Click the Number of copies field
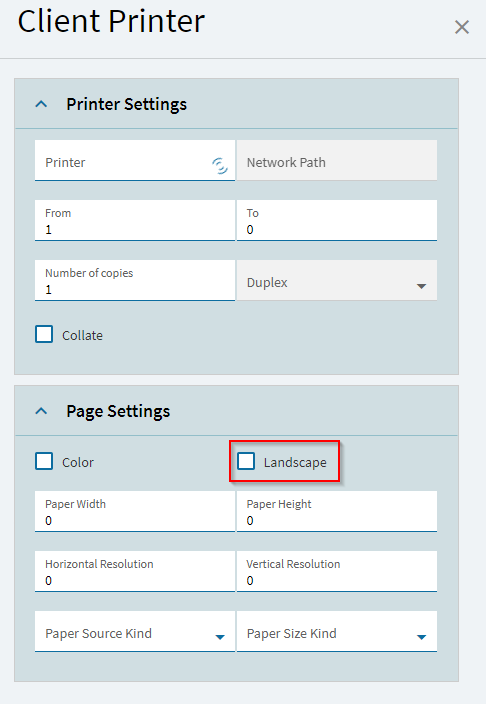 [x=135, y=281]
